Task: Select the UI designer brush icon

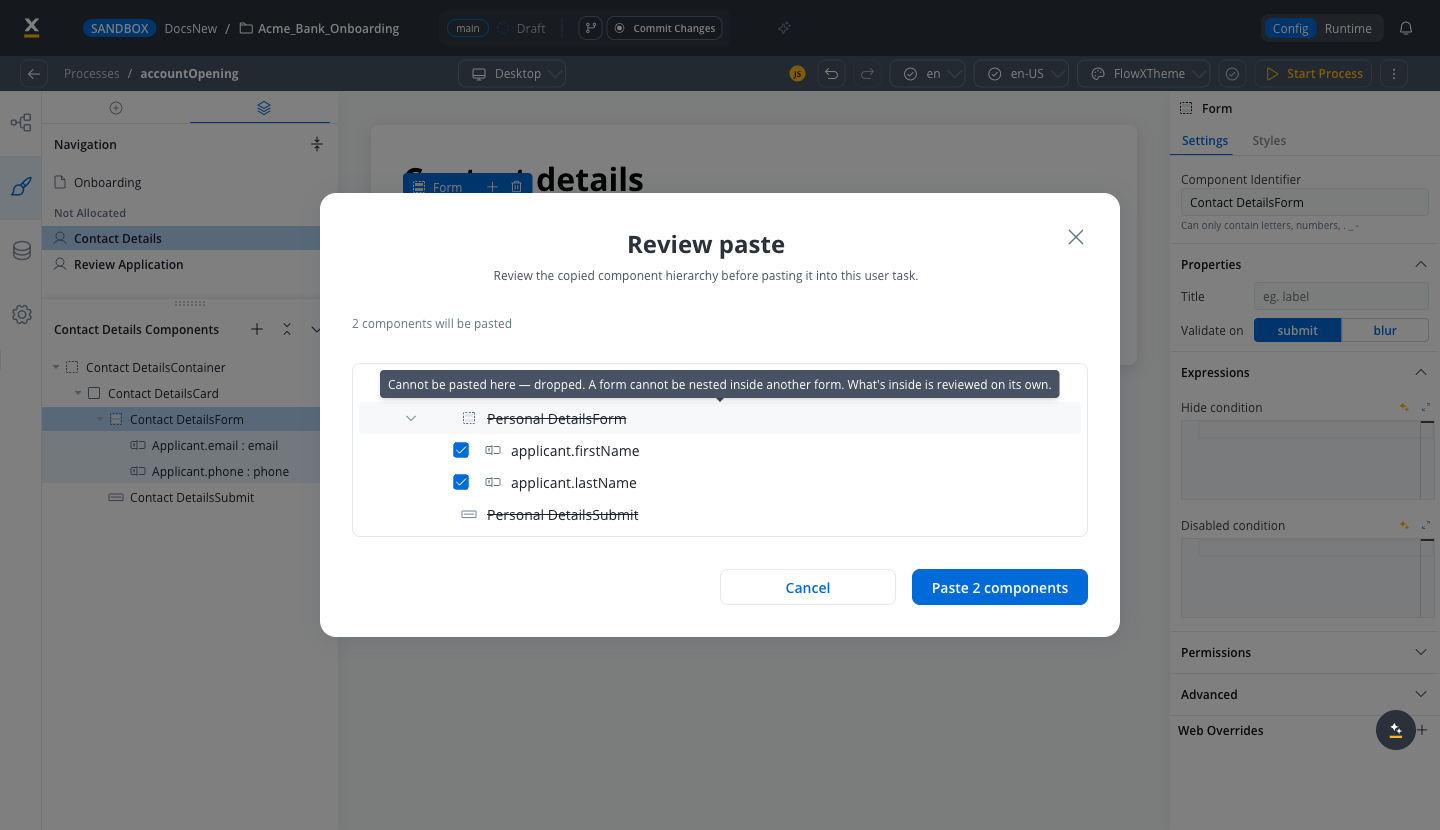Action: click(x=21, y=187)
